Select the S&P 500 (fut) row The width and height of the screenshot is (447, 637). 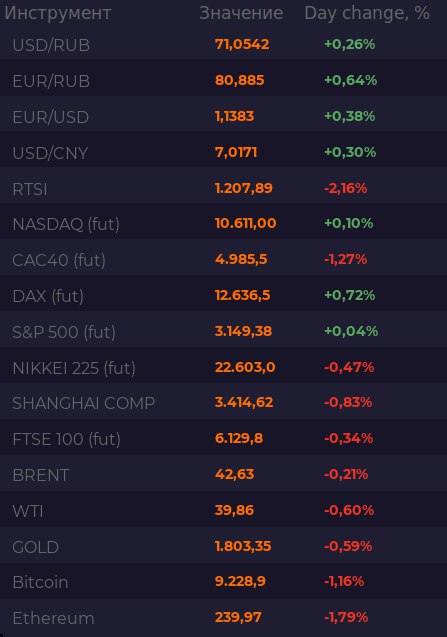(224, 332)
